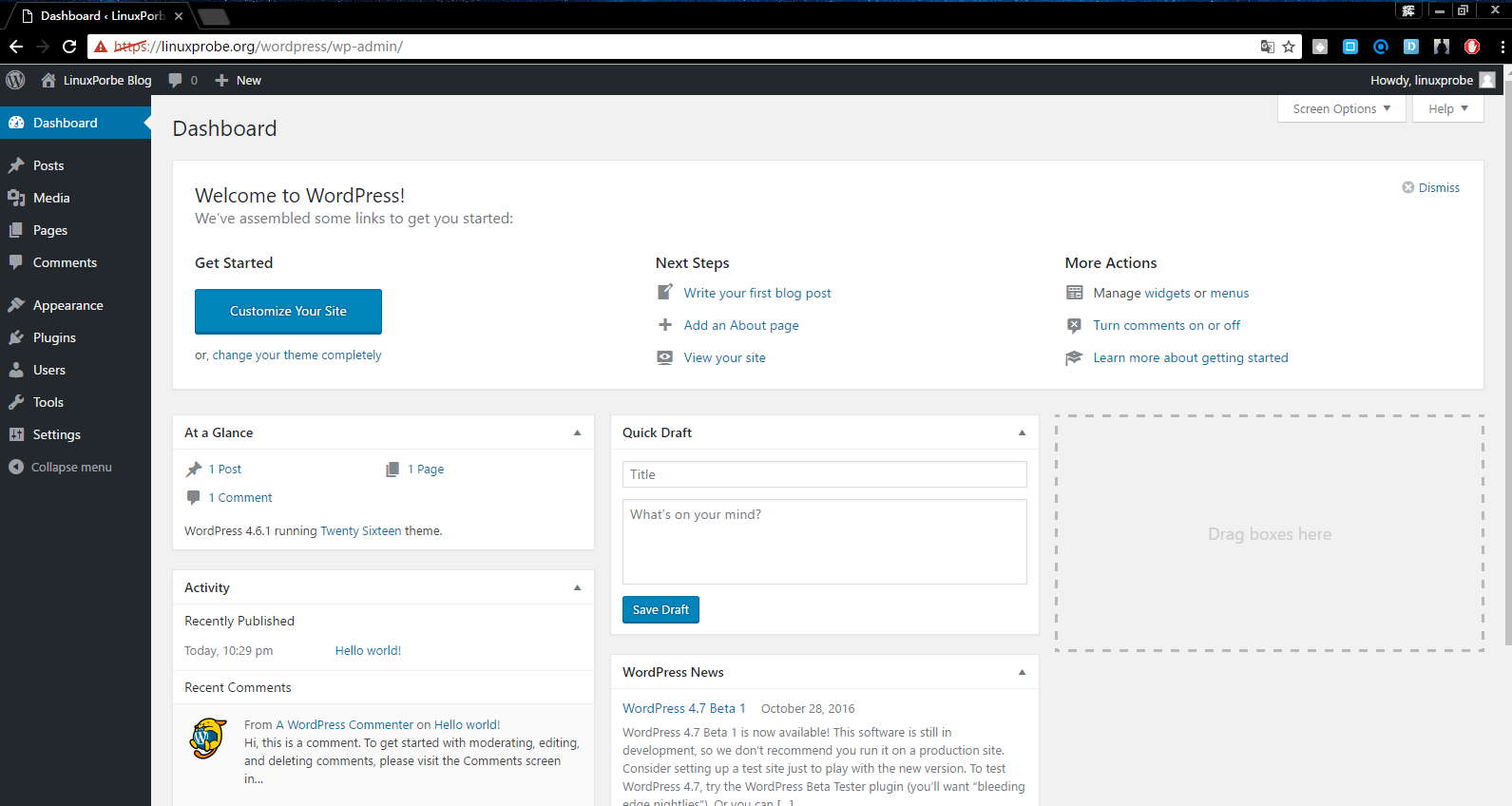The height and width of the screenshot is (806, 1512).
Task: Open the Dashboard menu item
Action: [x=75, y=123]
